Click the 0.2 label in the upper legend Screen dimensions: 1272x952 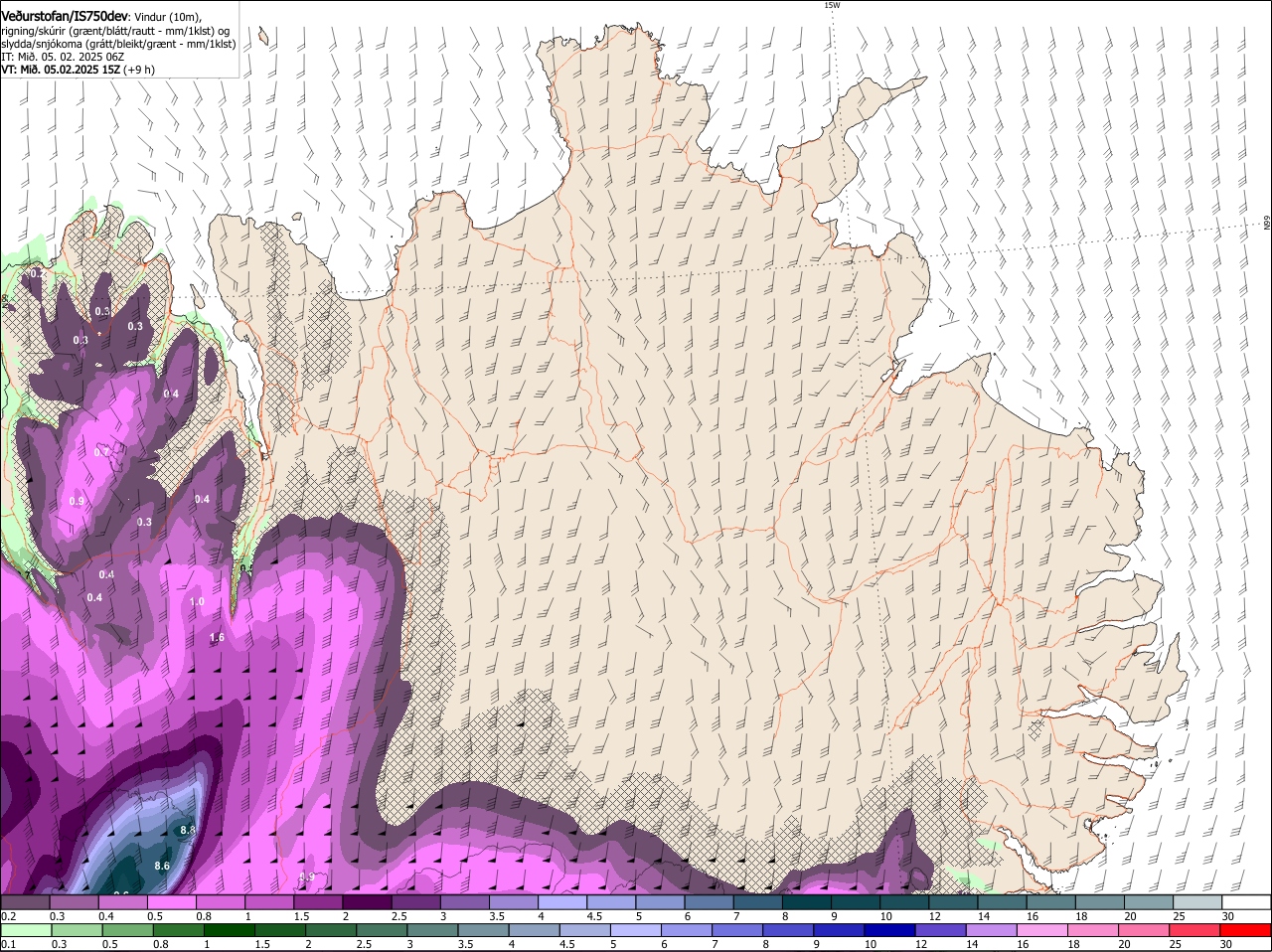click(8, 916)
